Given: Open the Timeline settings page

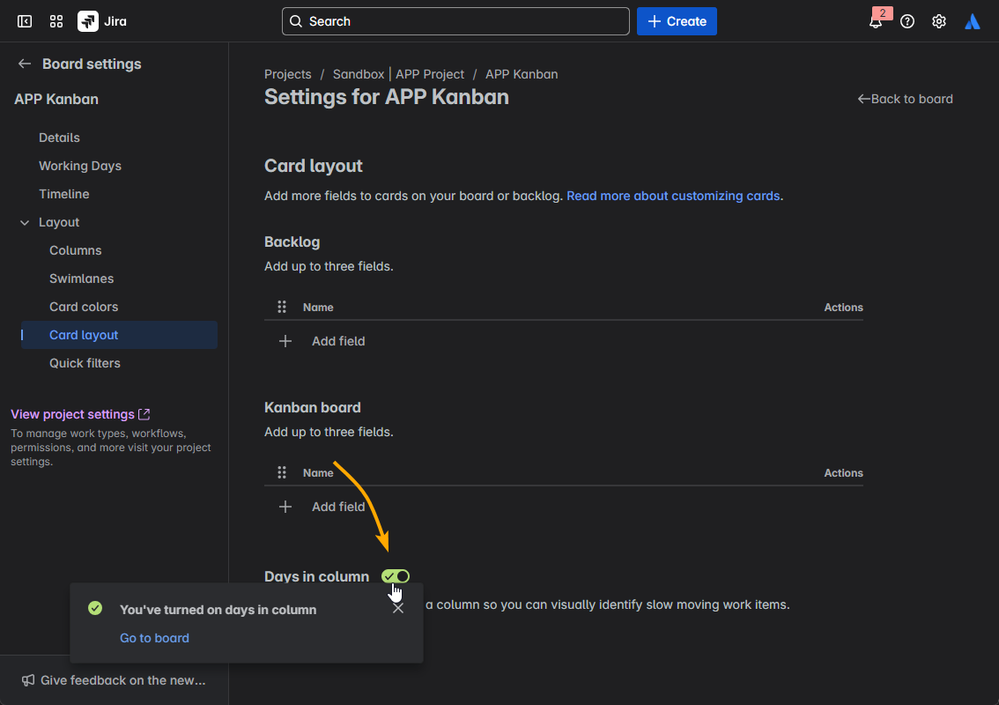Looking at the screenshot, I should coord(64,194).
